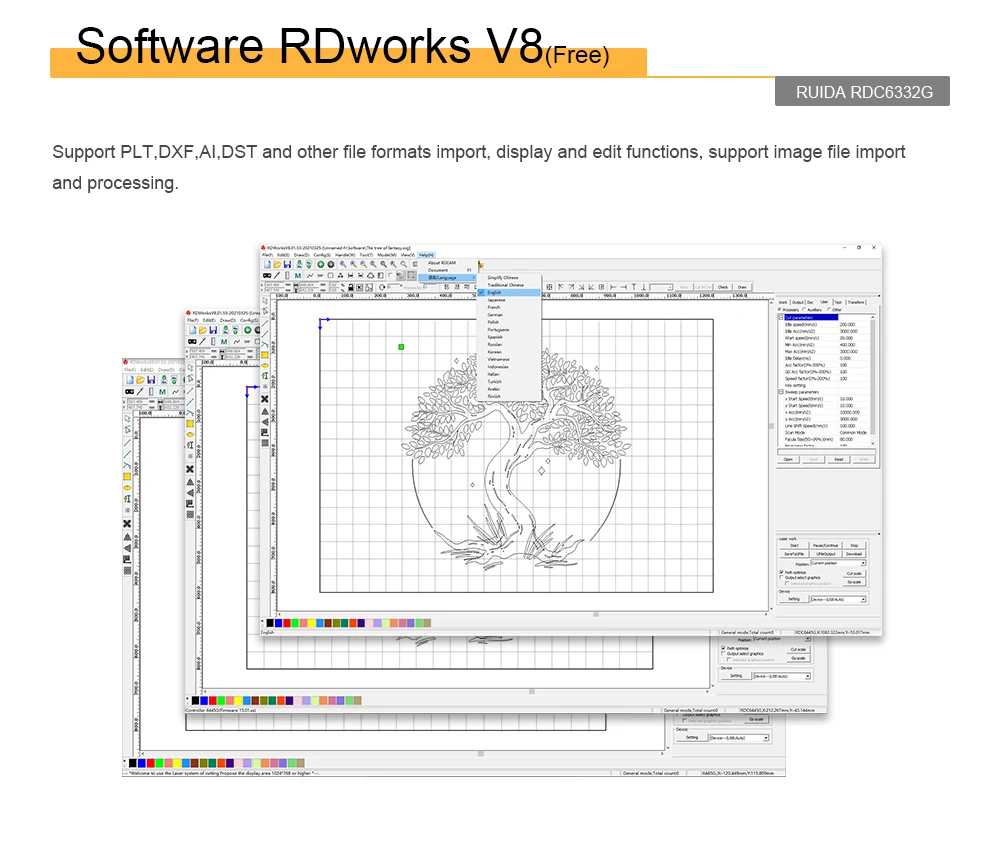Image resolution: width=1000 pixels, height=846 pixels.
Task: Select English in language list
Action: click(509, 293)
